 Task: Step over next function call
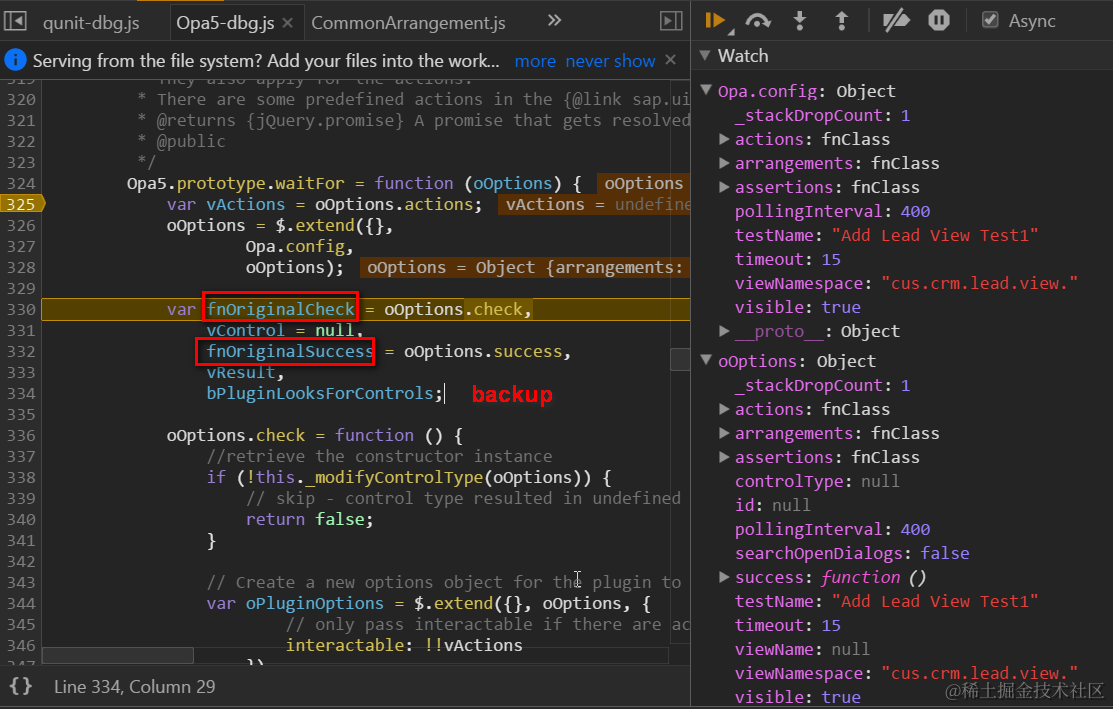coord(758,21)
